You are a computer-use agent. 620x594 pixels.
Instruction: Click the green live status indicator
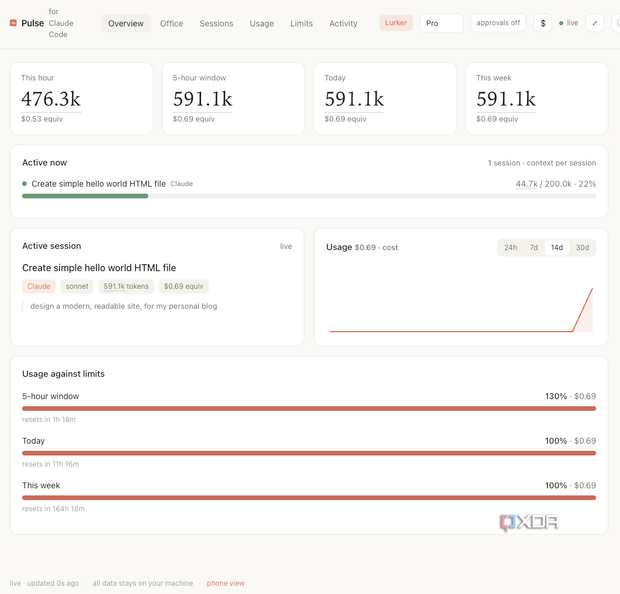(x=568, y=23)
